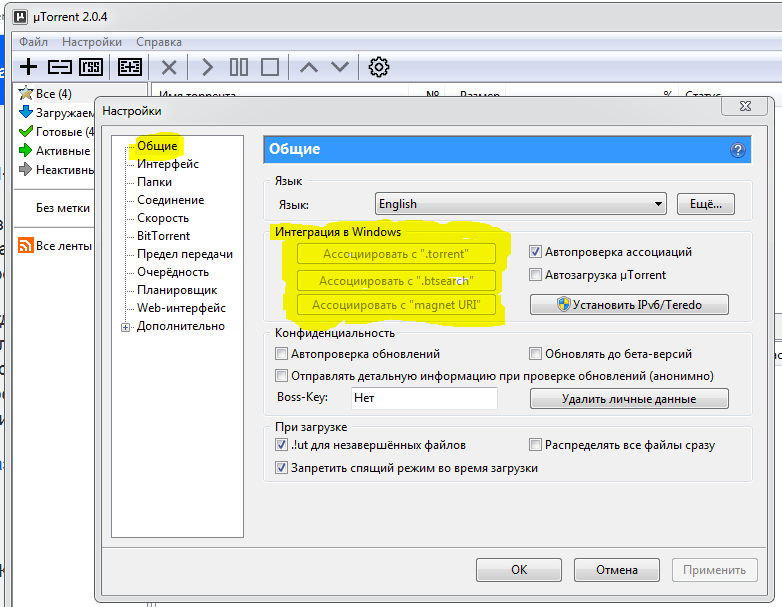Click the Start torrent arrow icon
Viewport: 782px width, 607px height.
pos(207,67)
